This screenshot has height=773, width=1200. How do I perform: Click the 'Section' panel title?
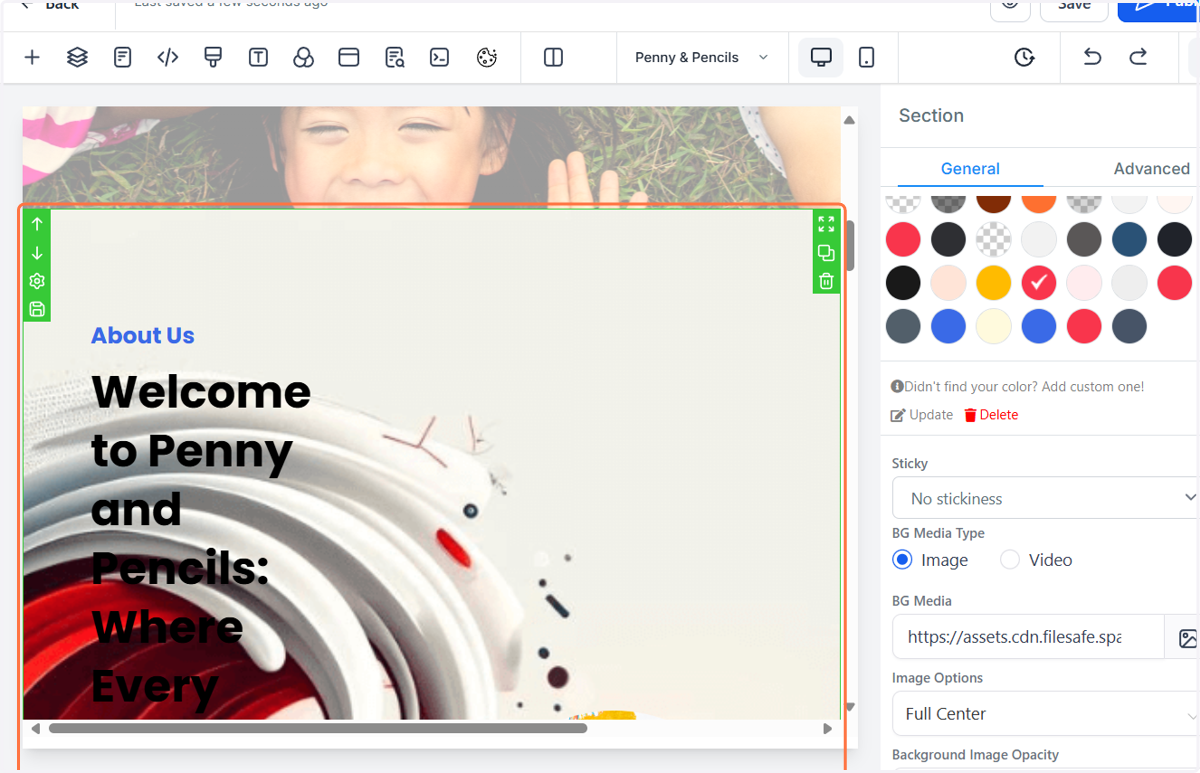pyautogui.click(x=931, y=116)
